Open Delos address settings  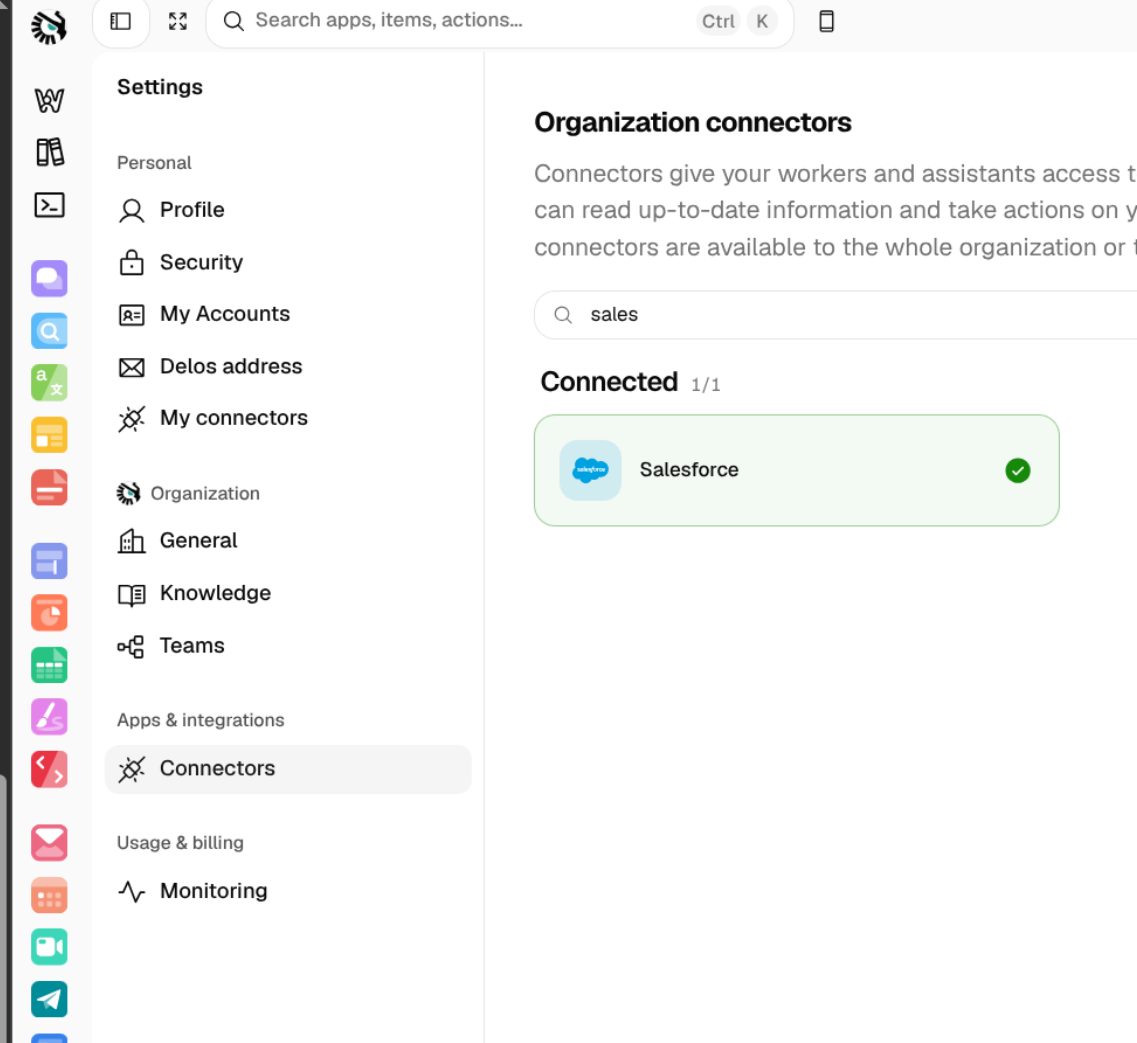click(288, 366)
